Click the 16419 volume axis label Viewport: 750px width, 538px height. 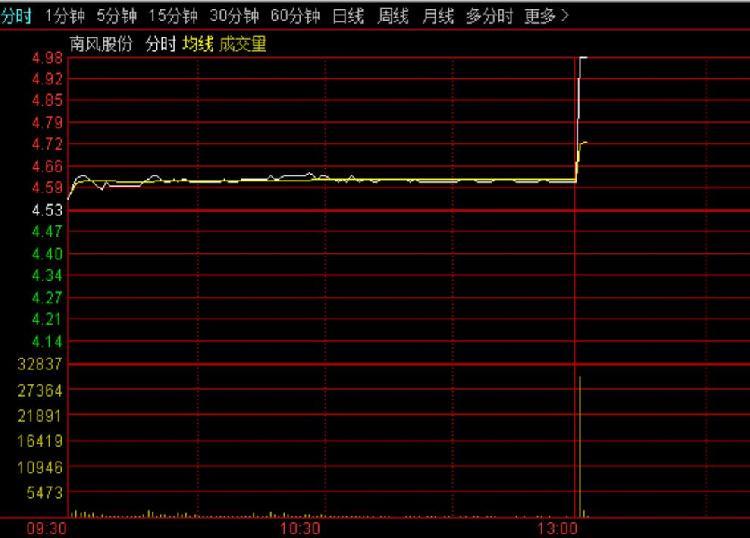pyautogui.click(x=40, y=440)
